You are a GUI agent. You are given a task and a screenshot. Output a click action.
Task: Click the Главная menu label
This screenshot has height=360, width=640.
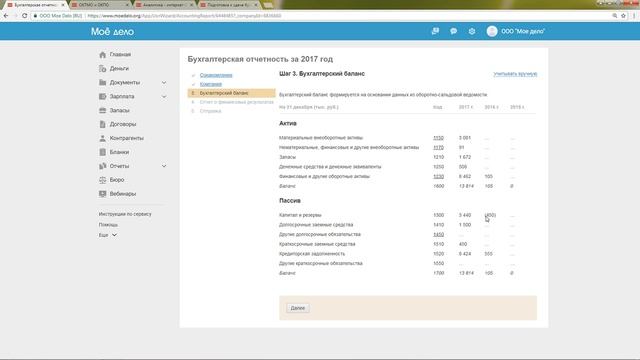point(120,55)
